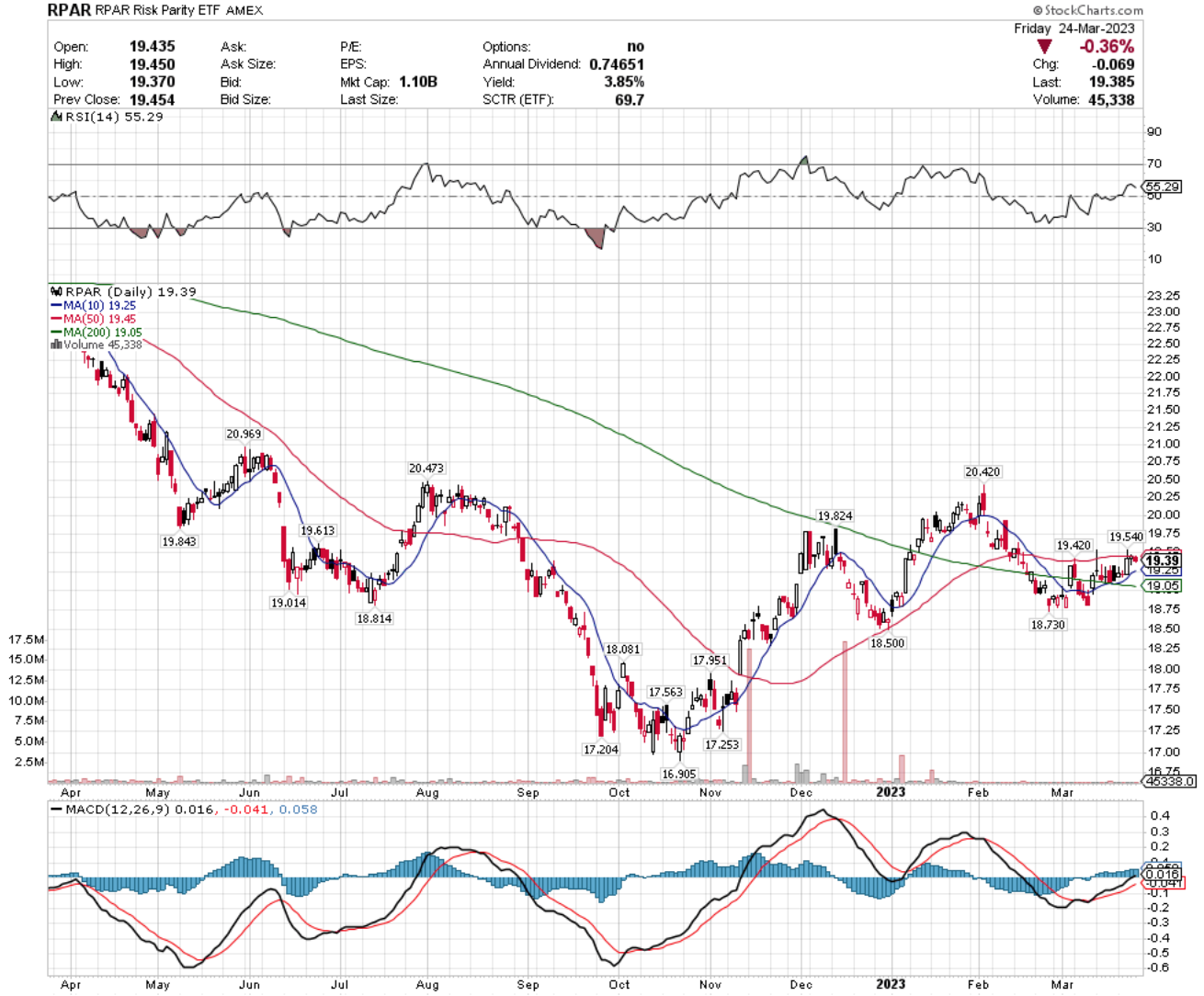The image size is (1204, 996).
Task: Select the Friday 24-Mar-2023 date text
Action: click(x=1074, y=28)
